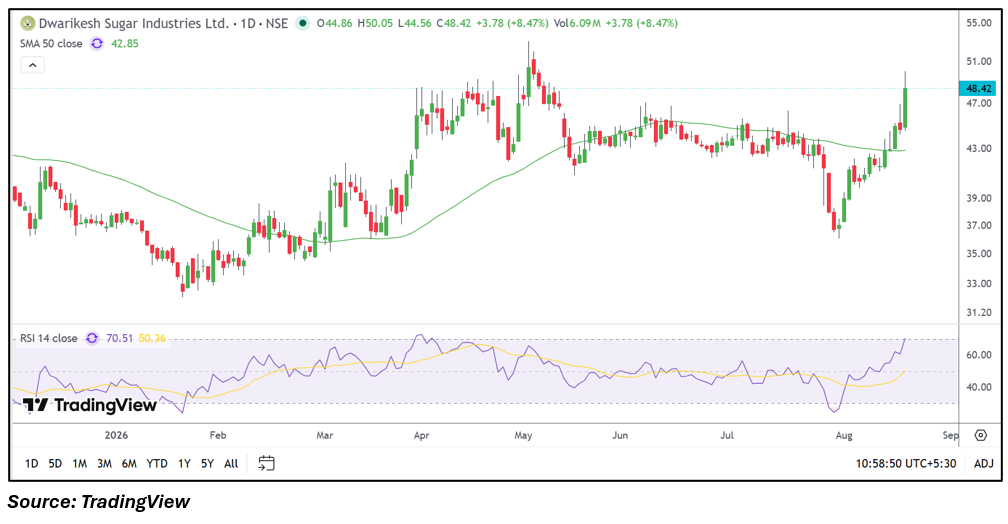Screen dimensions: 1008x524
Task: Click the 2026 label on time axis
Action: 116,435
